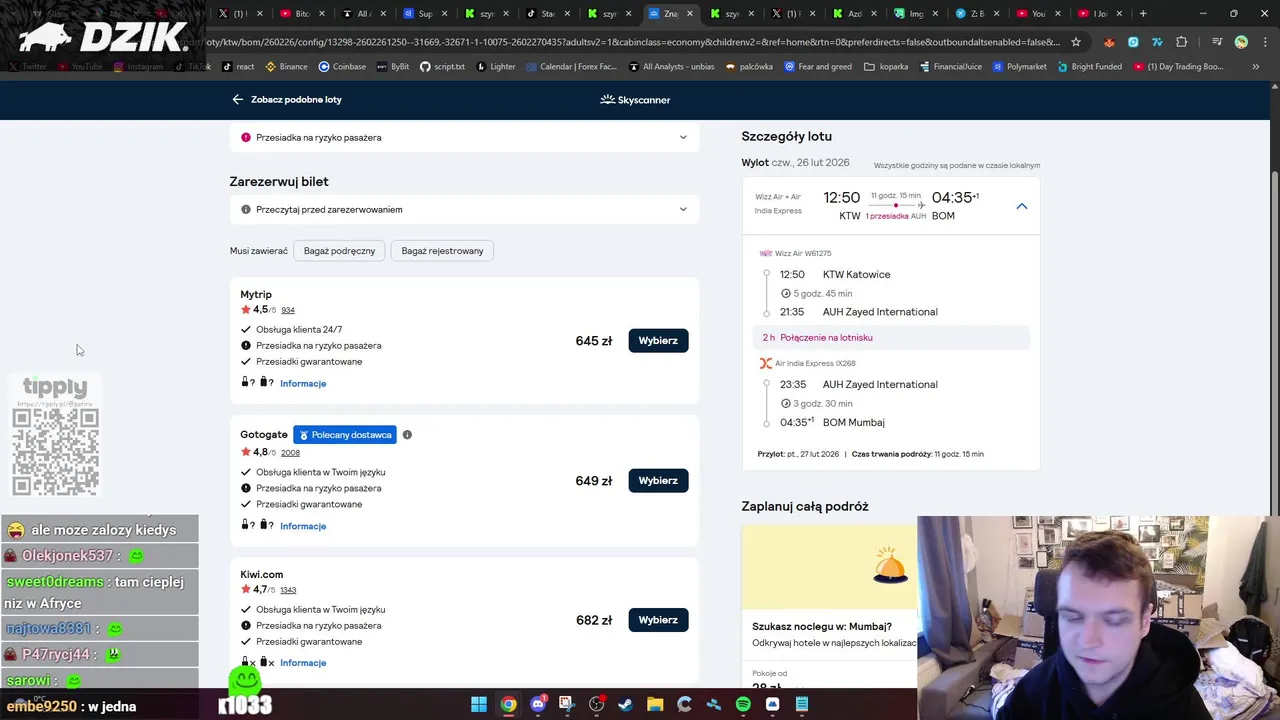Click the browser address bar URL

pyautogui.click(x=630, y=42)
